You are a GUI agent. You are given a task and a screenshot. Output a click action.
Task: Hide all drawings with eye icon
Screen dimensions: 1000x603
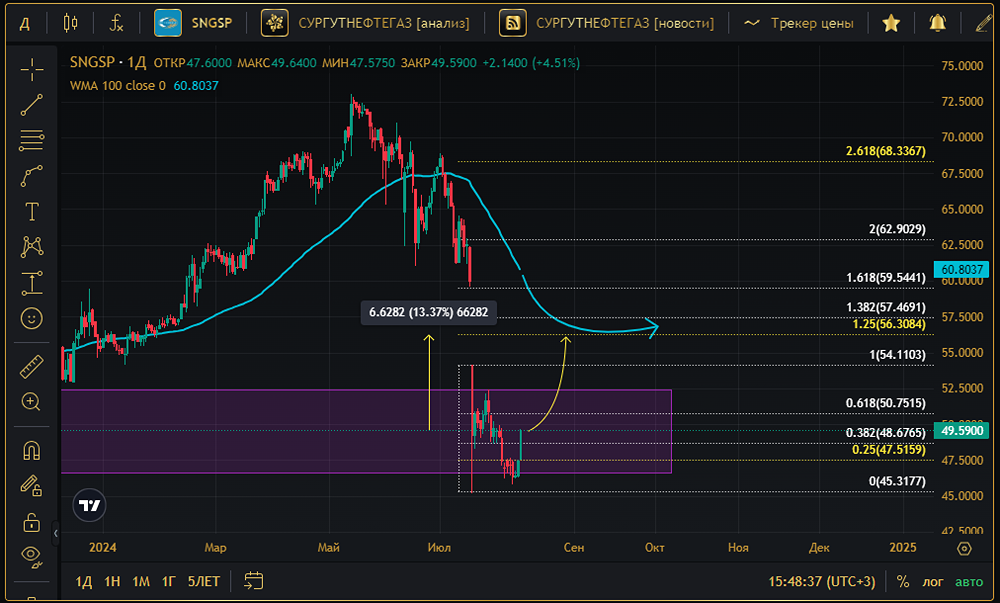(32, 556)
